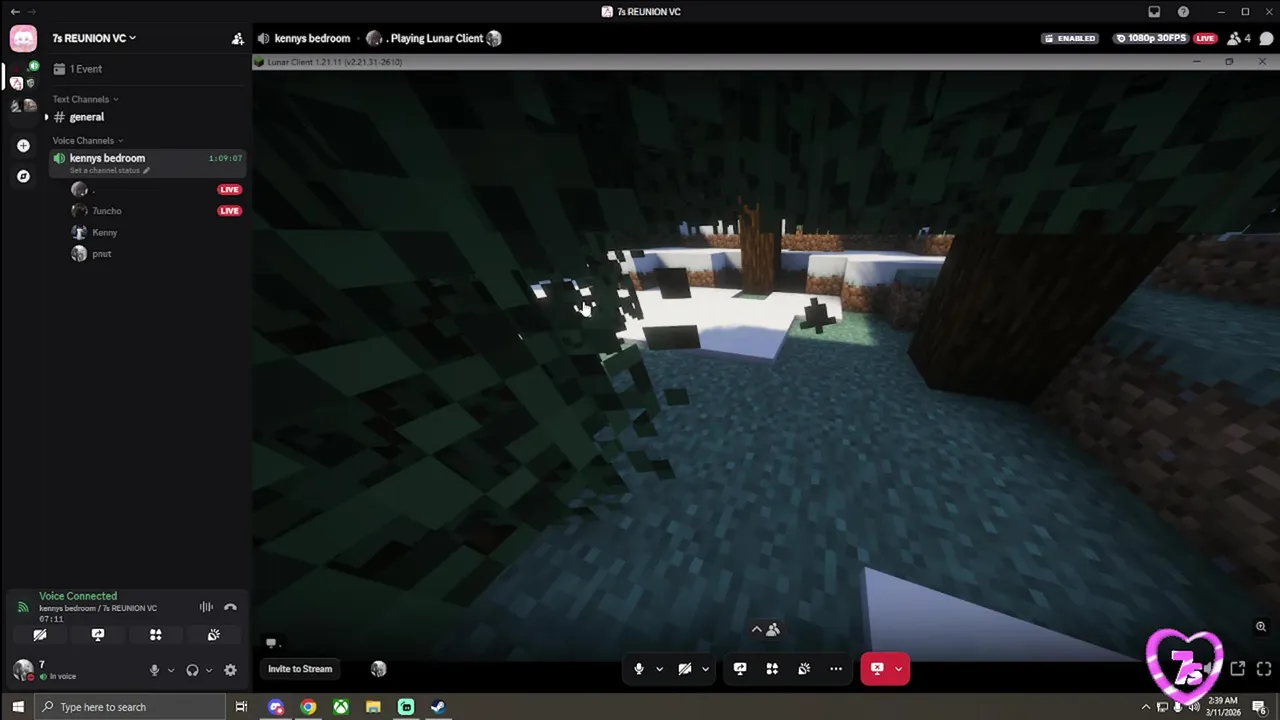Click screen share button in Voice Connected panel
The width and height of the screenshot is (1280, 720).
pos(98,635)
